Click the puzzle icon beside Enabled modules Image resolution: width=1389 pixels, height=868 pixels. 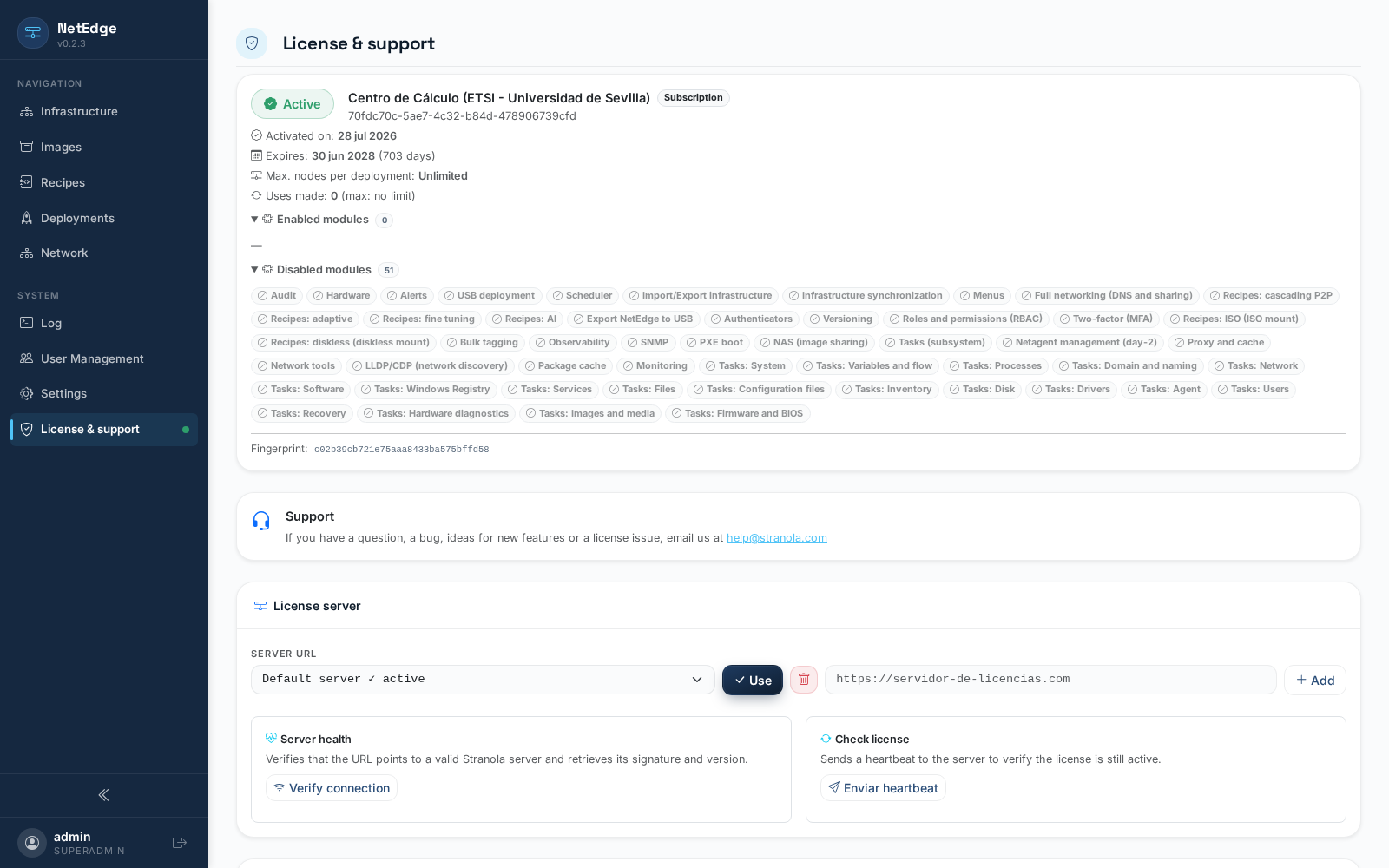(268, 220)
